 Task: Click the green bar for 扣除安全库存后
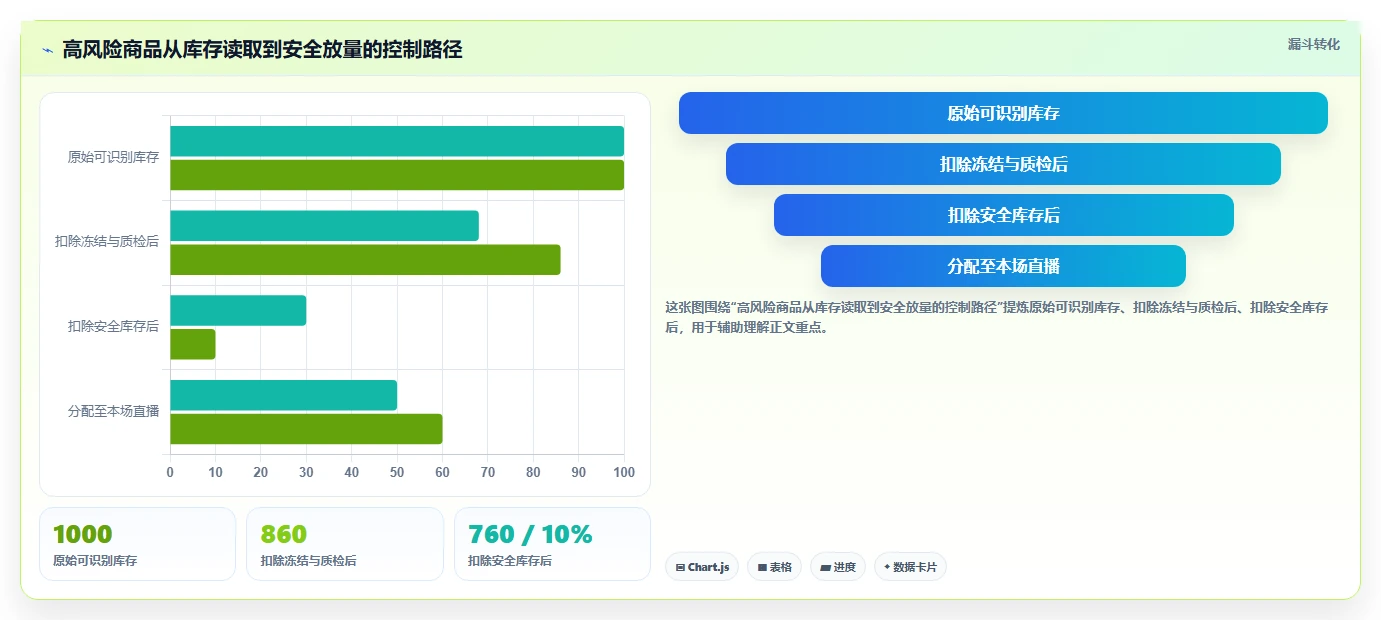point(193,344)
